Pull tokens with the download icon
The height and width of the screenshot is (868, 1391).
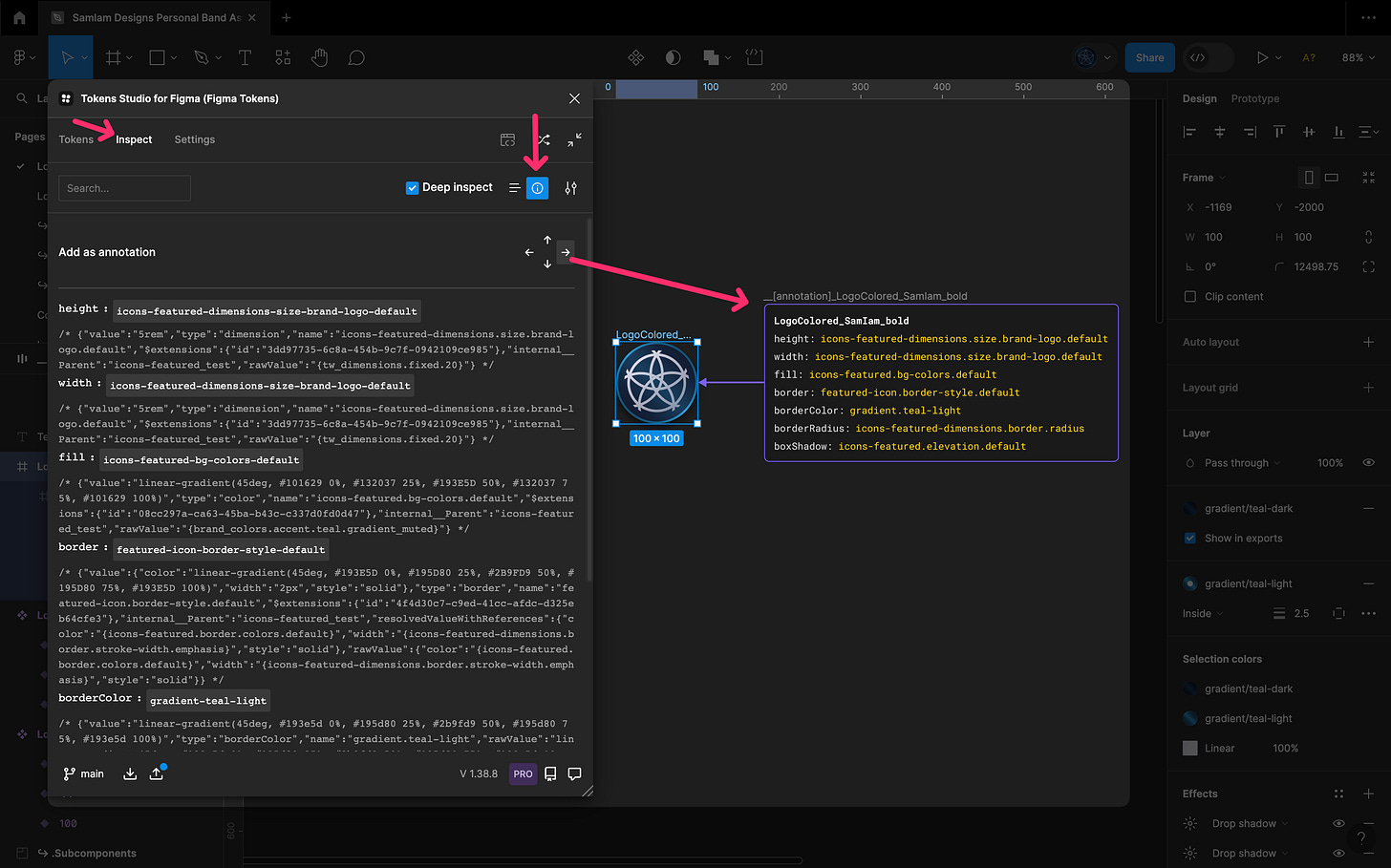coord(130,773)
